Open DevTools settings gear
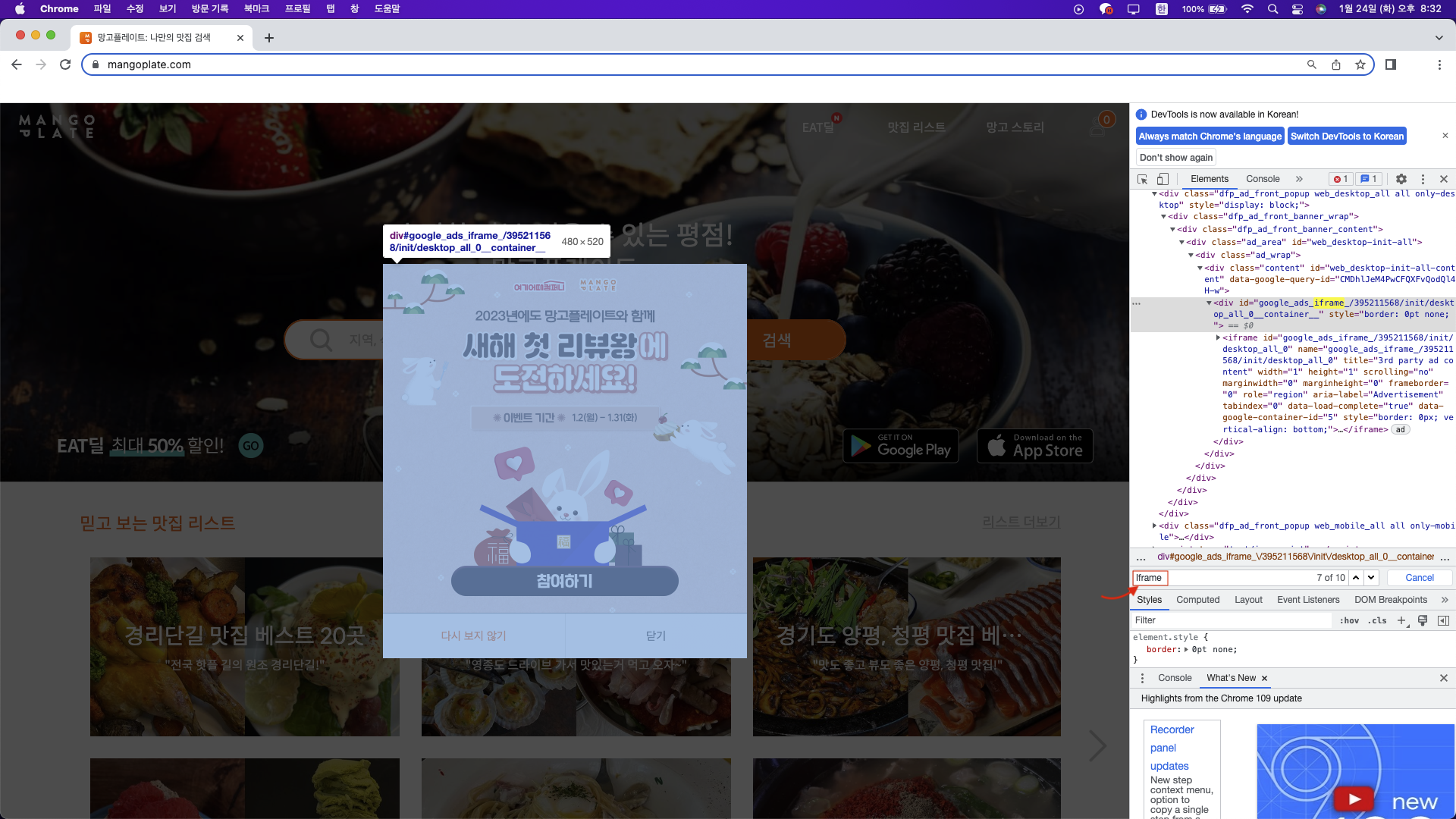This screenshot has width=1456, height=819. point(1401,179)
